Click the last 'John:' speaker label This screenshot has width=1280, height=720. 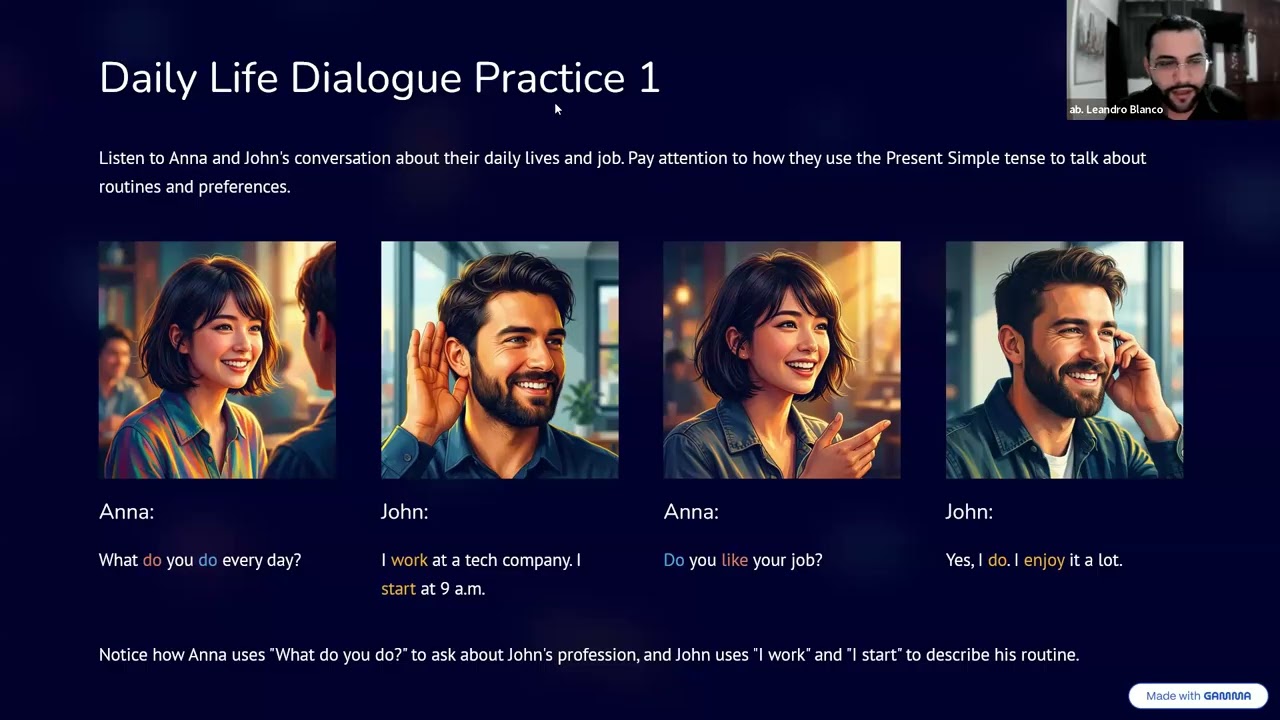click(x=969, y=512)
